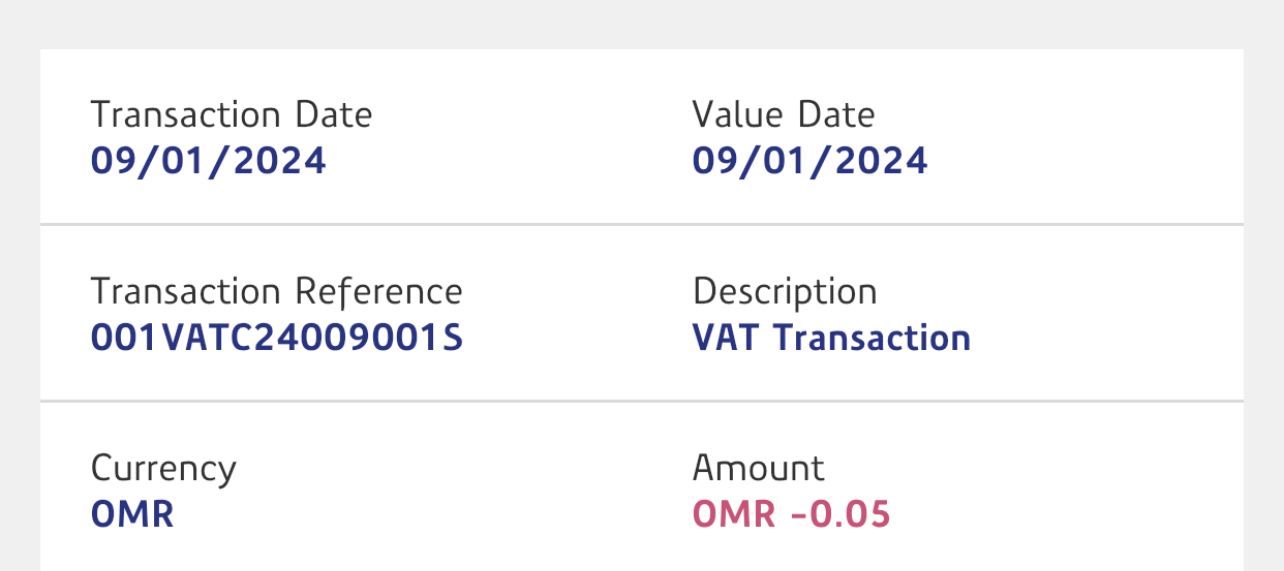The height and width of the screenshot is (571, 1284).
Task: Click the Amount label
Action: (x=758, y=468)
